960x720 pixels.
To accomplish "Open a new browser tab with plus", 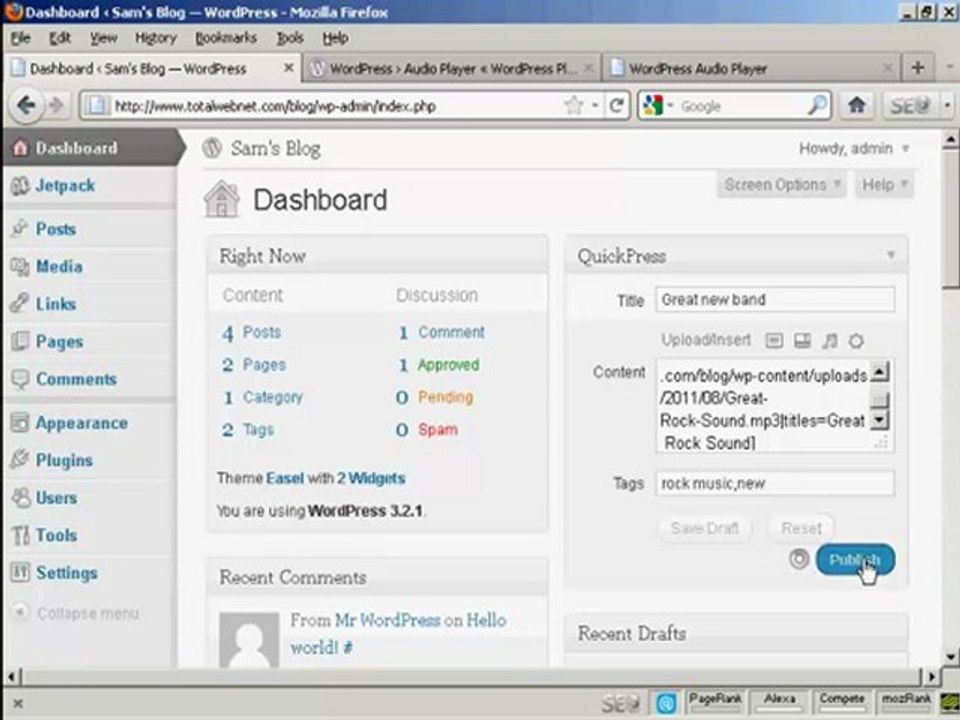I will (918, 67).
